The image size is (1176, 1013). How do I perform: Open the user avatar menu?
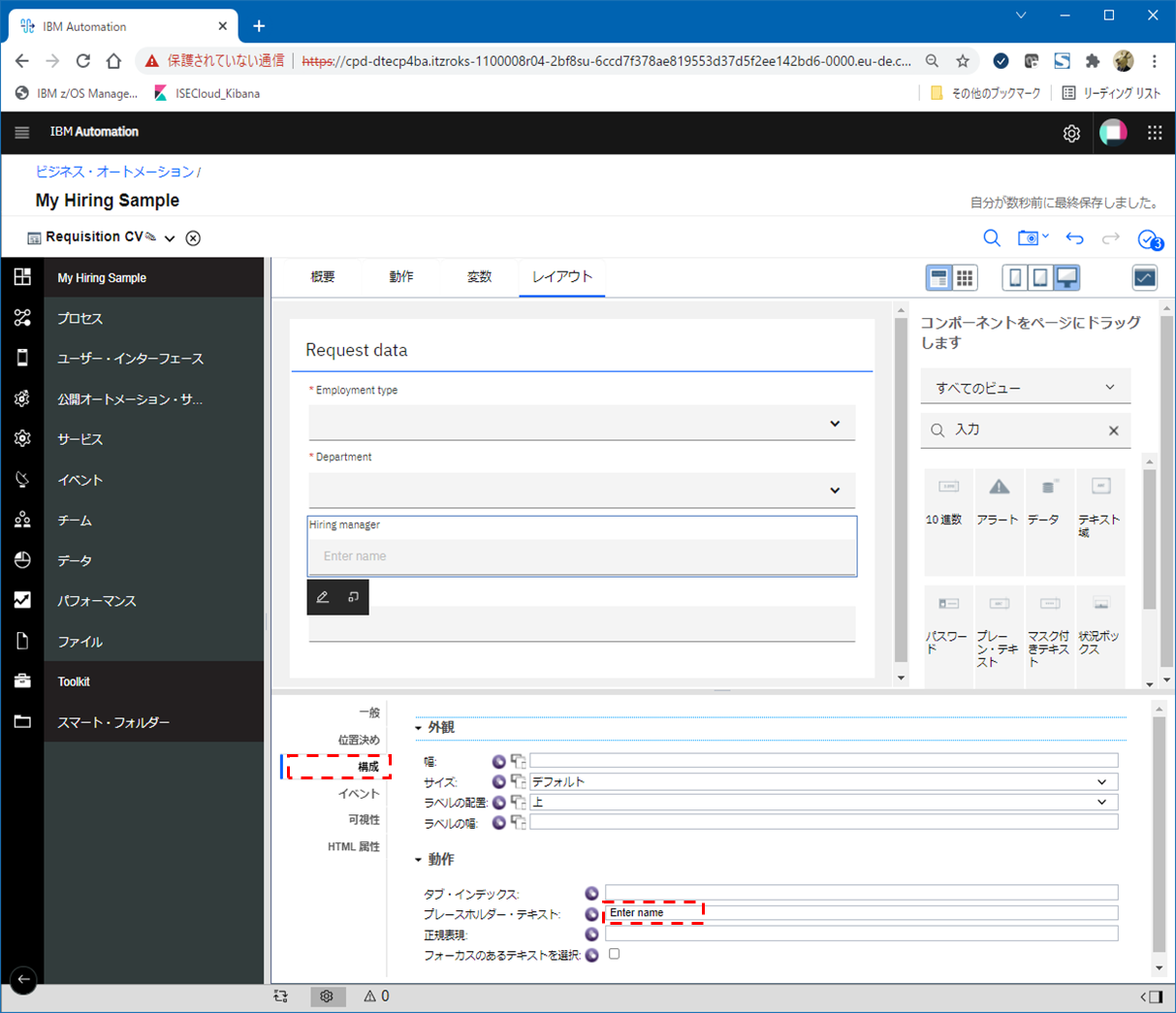click(1113, 133)
